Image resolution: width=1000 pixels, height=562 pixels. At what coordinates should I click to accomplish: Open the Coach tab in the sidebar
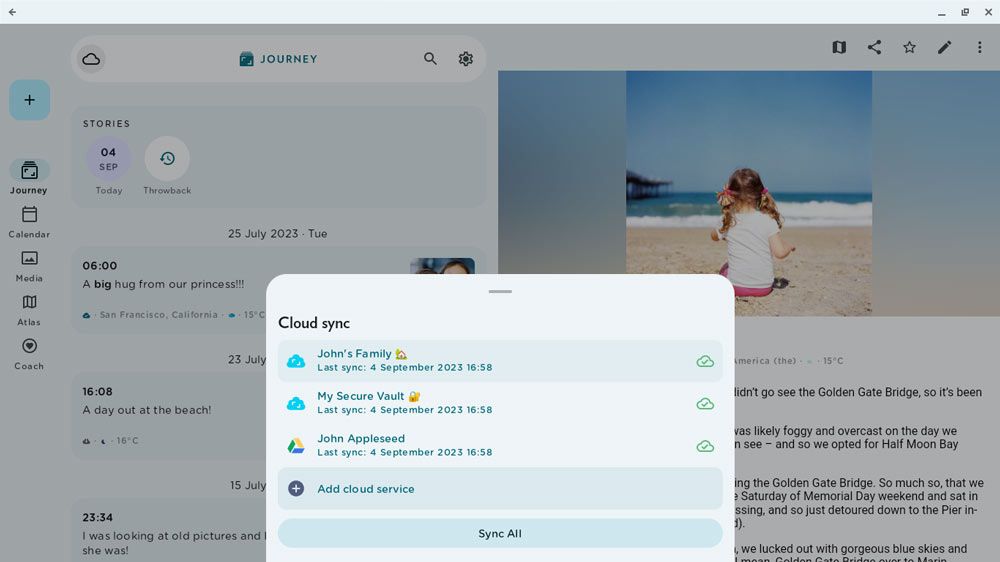[29, 354]
